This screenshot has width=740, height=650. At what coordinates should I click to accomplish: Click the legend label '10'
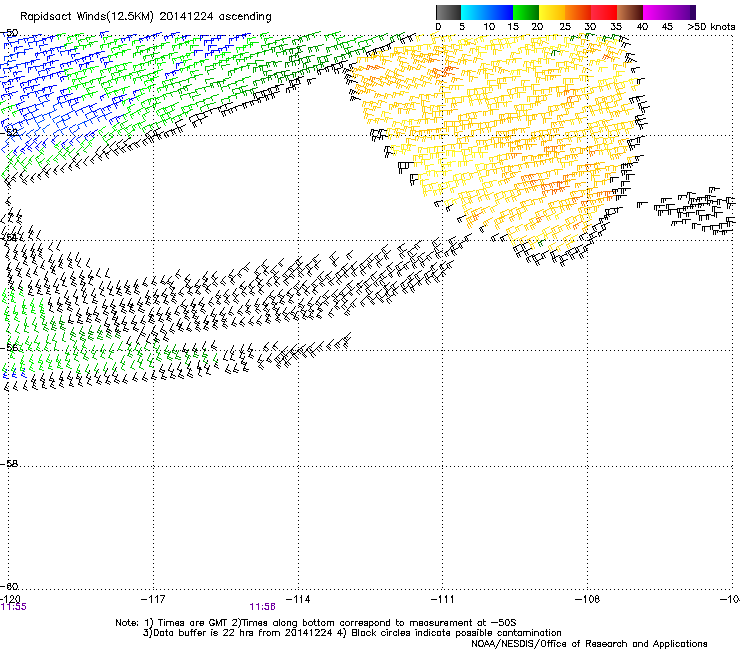click(489, 27)
